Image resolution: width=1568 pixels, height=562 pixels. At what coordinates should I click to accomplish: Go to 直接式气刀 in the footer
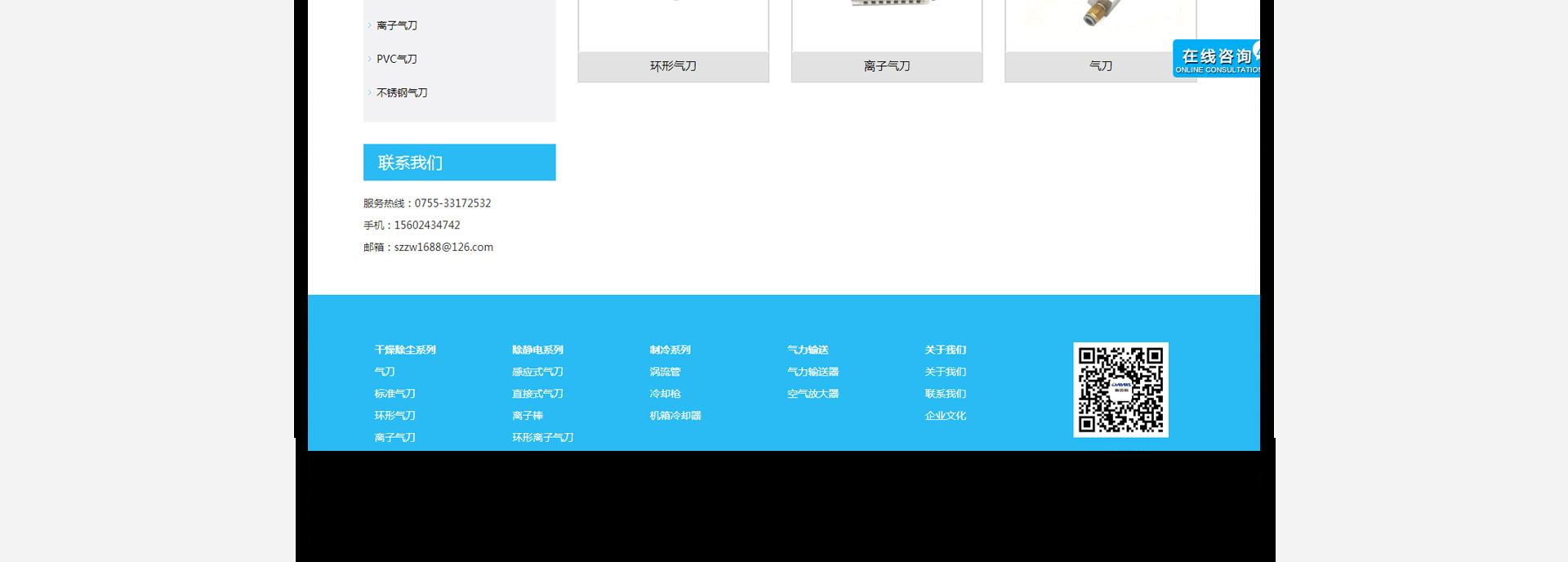537,394
